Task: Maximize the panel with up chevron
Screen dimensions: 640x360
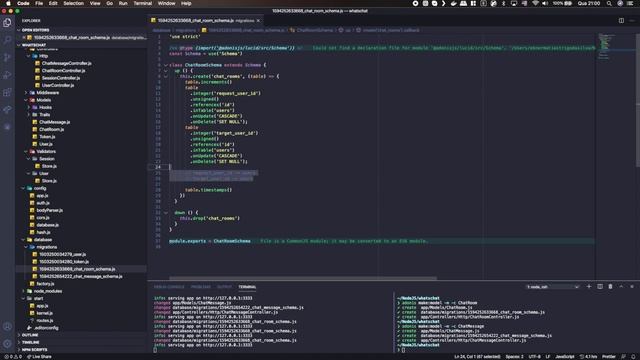Action: (621, 287)
